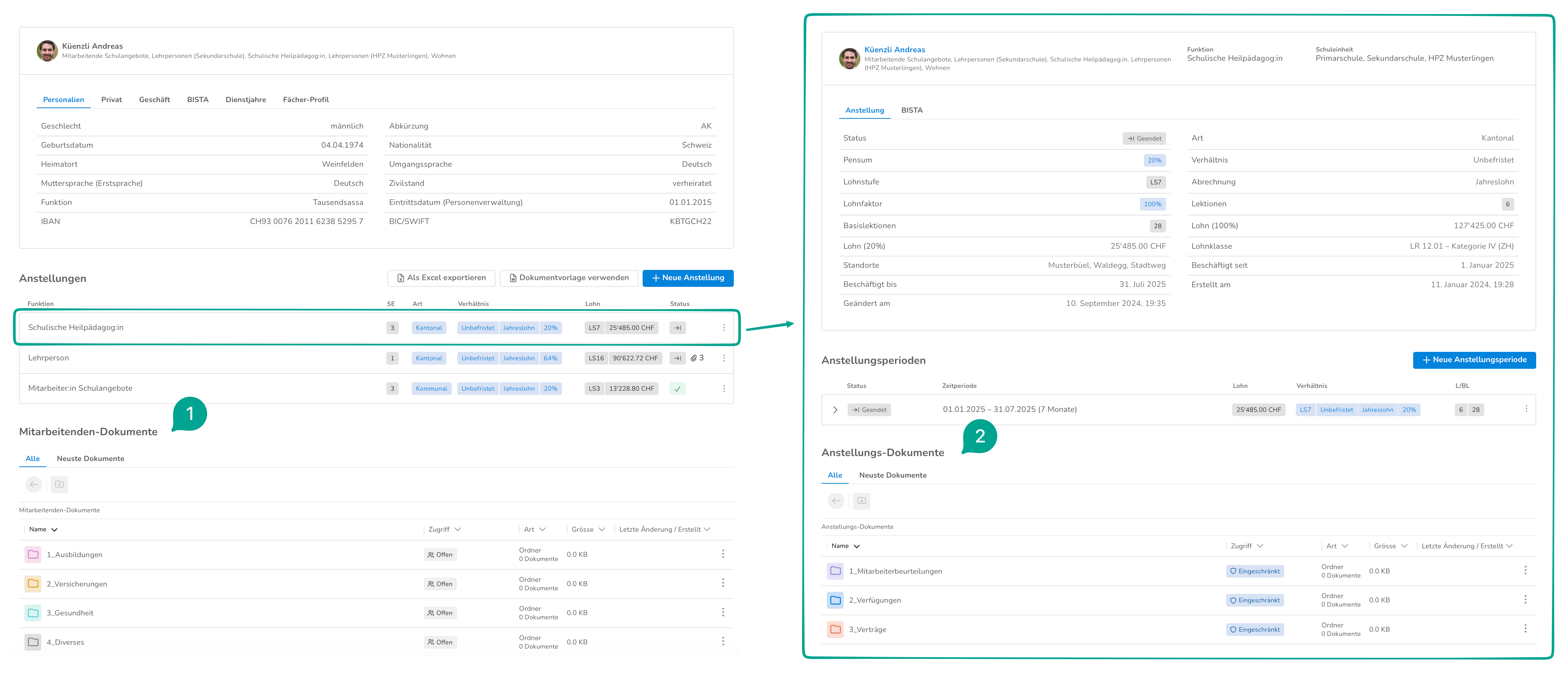The width and height of the screenshot is (1568, 673).
Task: Click attachment paperclip icon on Lehrperson row
Action: tap(693, 358)
